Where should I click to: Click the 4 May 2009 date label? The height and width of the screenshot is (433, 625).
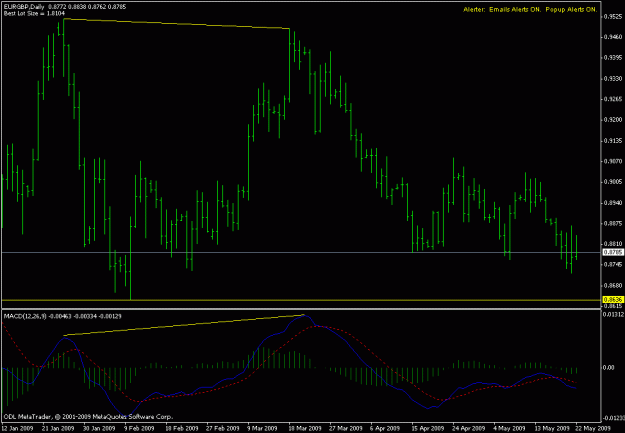(509, 429)
